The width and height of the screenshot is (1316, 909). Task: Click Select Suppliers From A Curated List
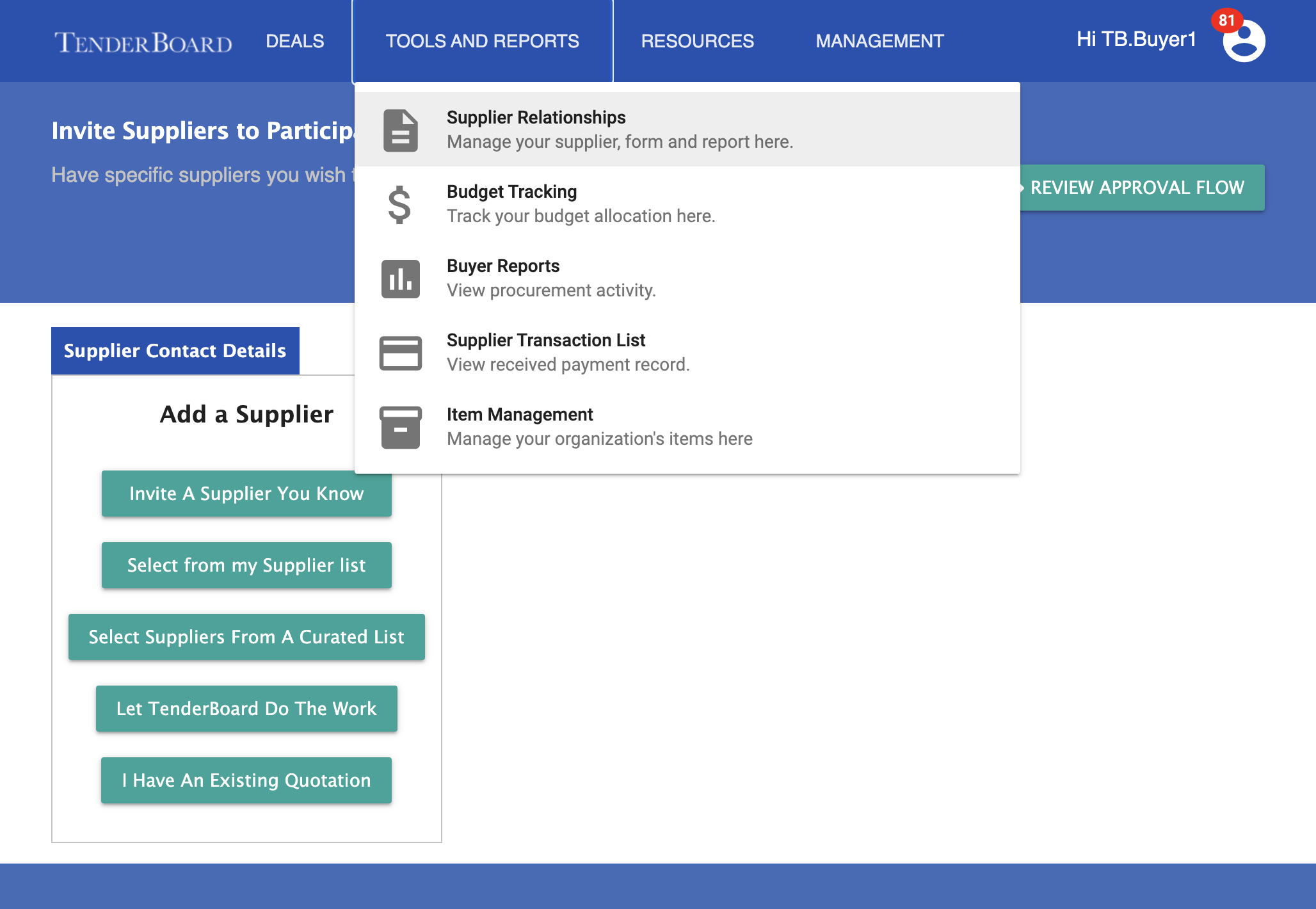(x=246, y=637)
